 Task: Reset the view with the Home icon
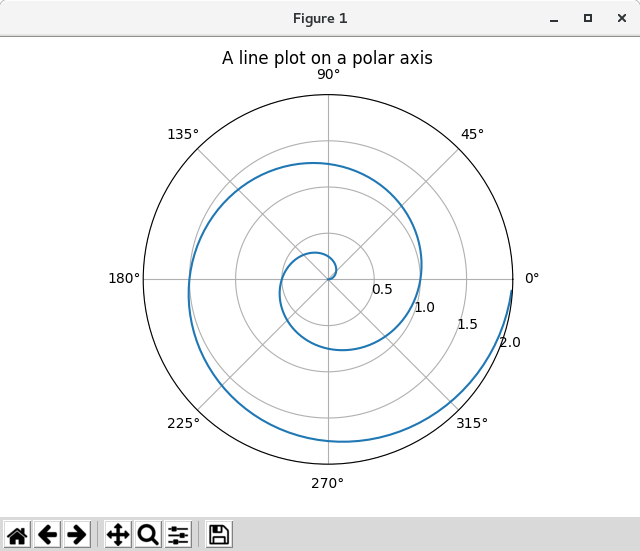tap(18, 535)
